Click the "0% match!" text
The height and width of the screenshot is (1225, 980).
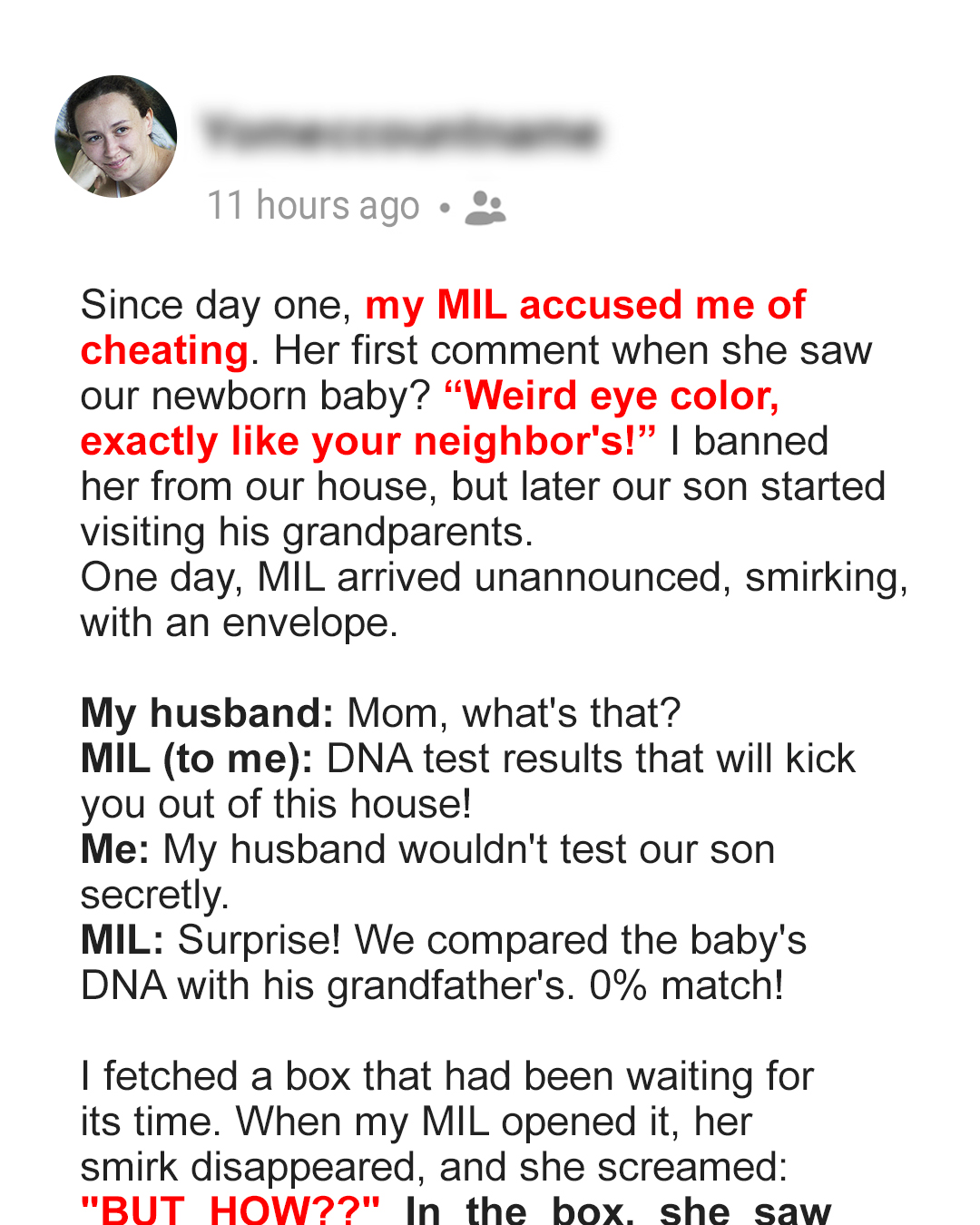pos(686,985)
